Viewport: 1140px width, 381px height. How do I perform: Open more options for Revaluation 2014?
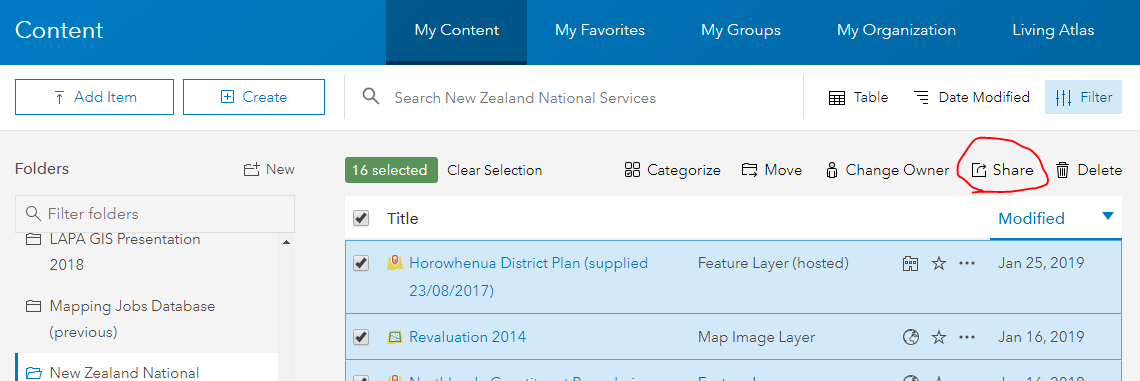point(966,337)
